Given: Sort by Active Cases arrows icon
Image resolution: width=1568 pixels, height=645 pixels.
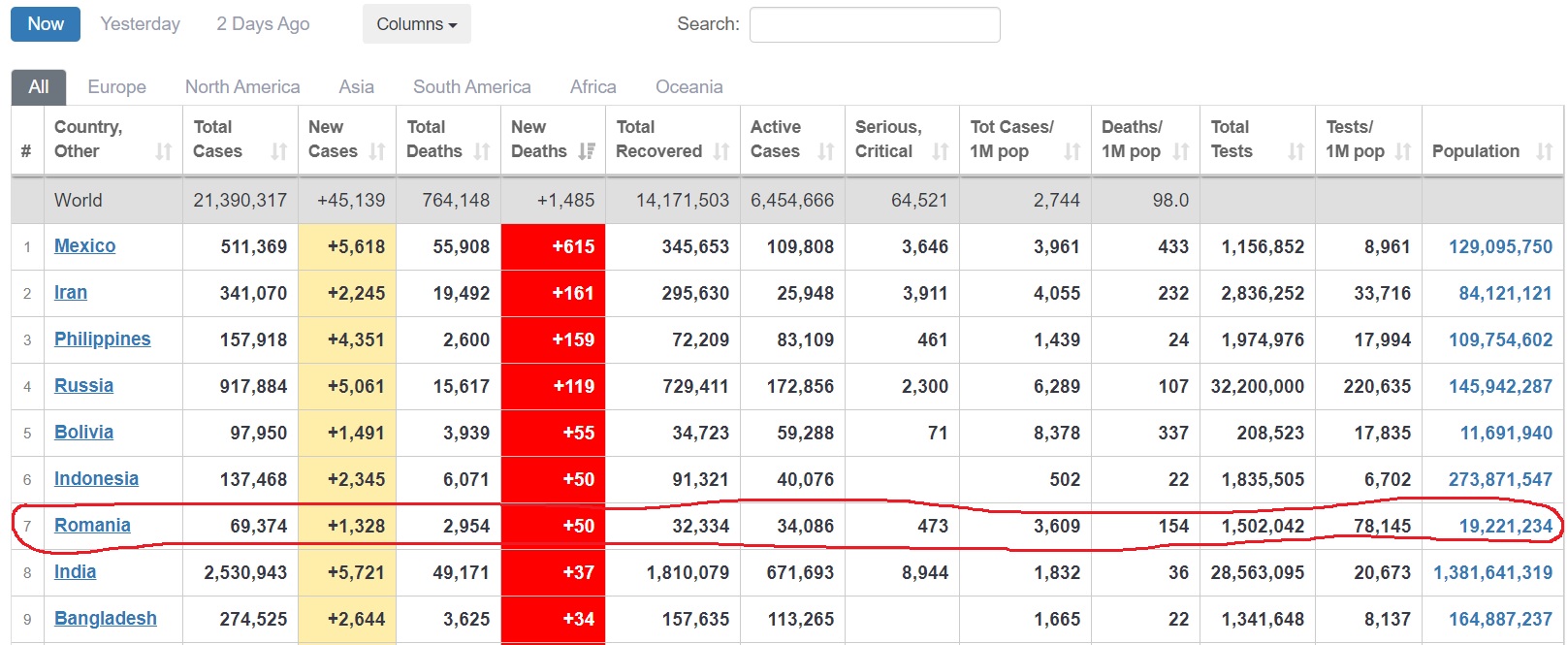Looking at the screenshot, I should pyautogui.click(x=826, y=151).
